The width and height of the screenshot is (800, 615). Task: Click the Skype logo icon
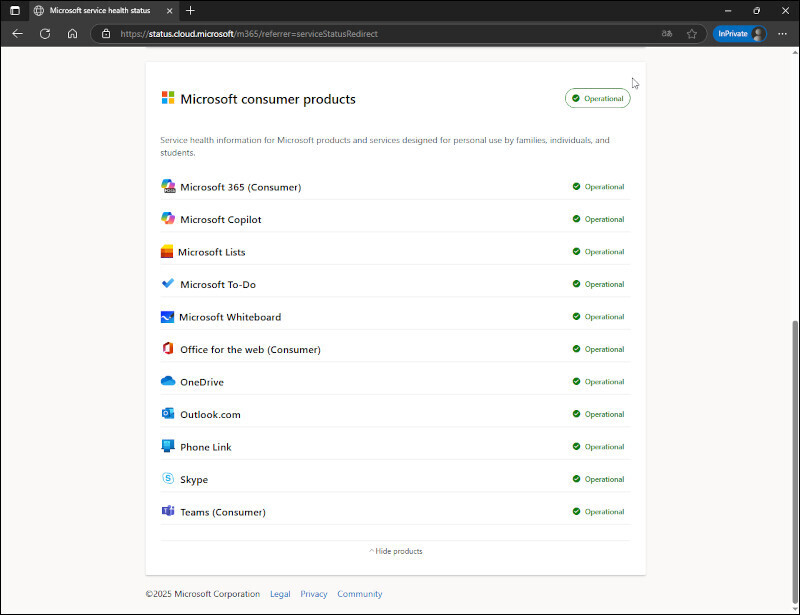[168, 478]
